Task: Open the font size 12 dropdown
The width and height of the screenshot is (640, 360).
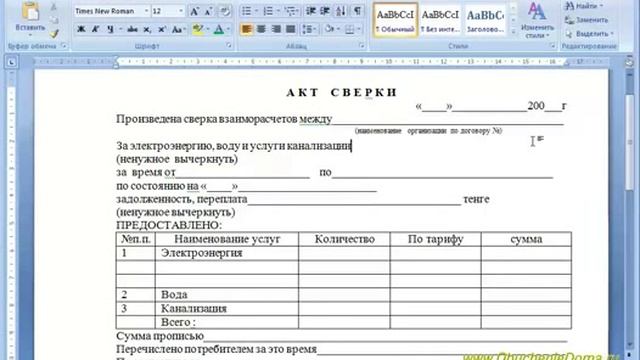Action: (x=181, y=11)
